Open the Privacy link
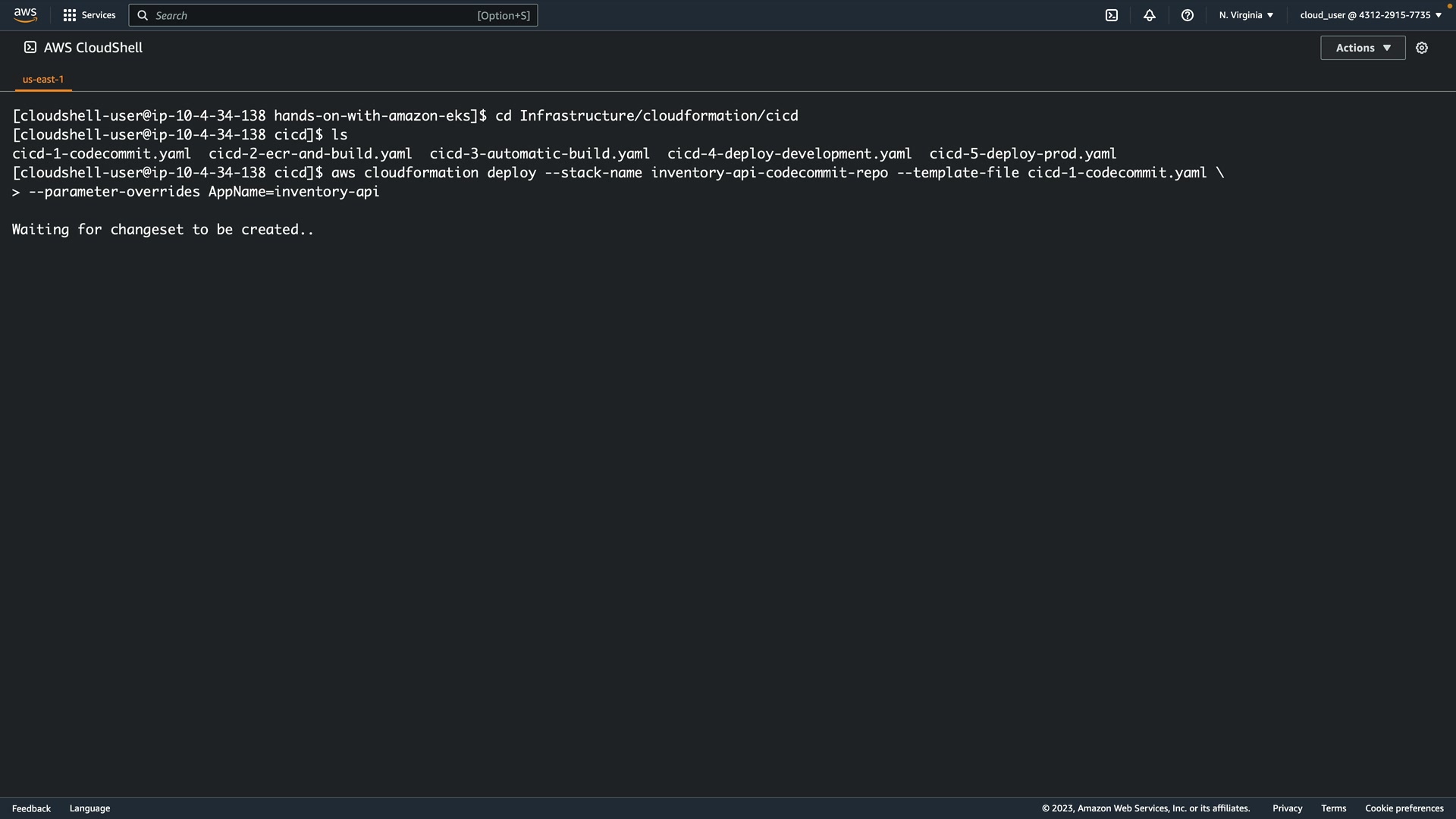Viewport: 1456px width, 819px height. tap(1287, 808)
